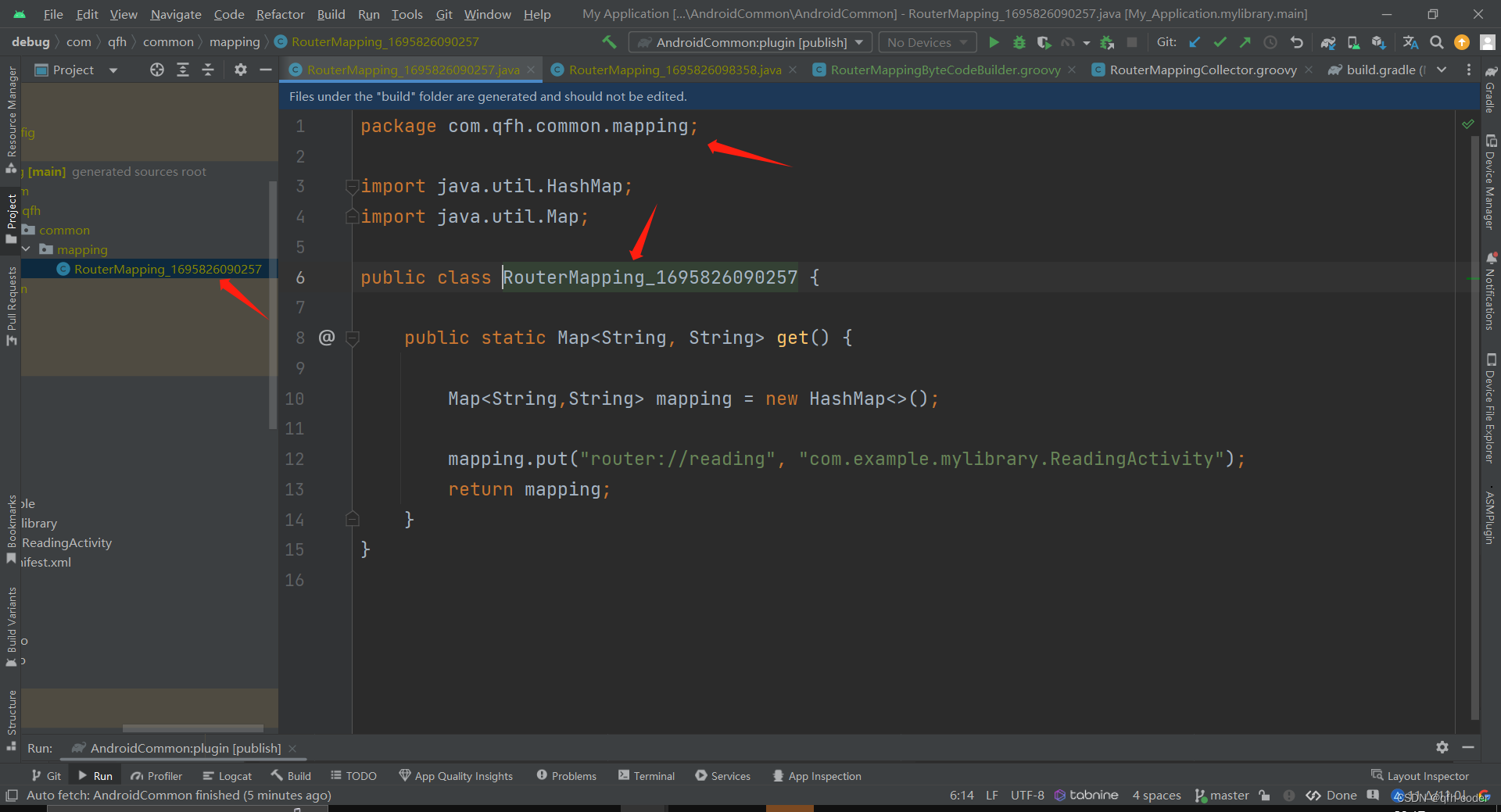Viewport: 1501px width, 812px height.
Task: Toggle the Device File Explorer panel
Action: tap(1491, 408)
